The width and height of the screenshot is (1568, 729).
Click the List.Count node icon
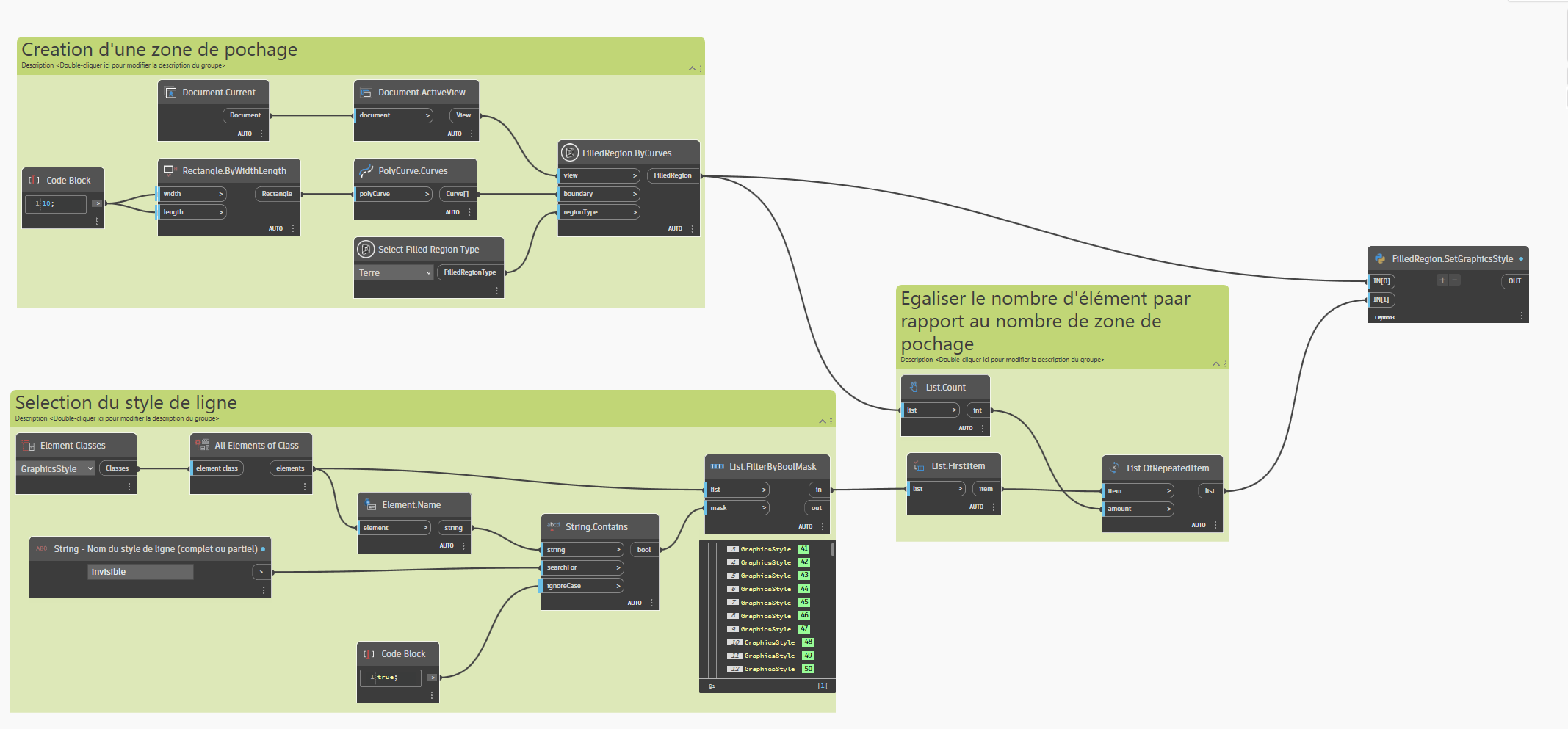point(914,387)
